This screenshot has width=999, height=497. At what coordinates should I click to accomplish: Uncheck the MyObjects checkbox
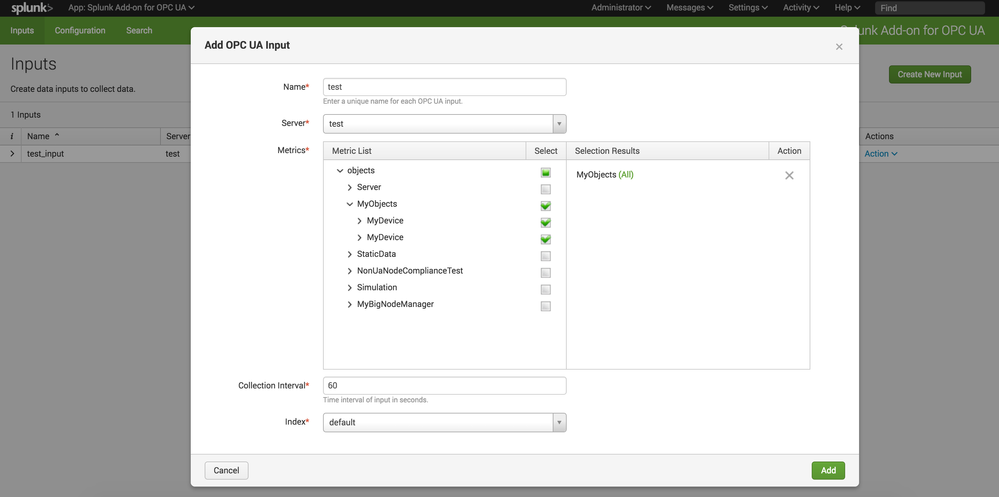coord(545,206)
